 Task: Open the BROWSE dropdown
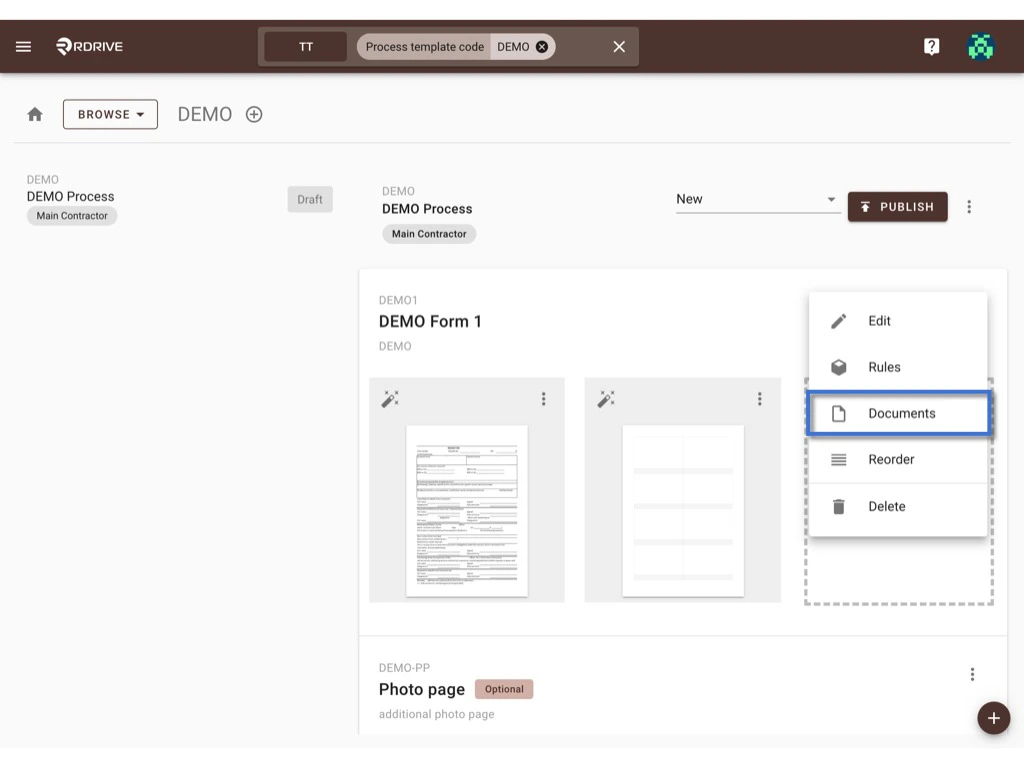[x=110, y=114]
